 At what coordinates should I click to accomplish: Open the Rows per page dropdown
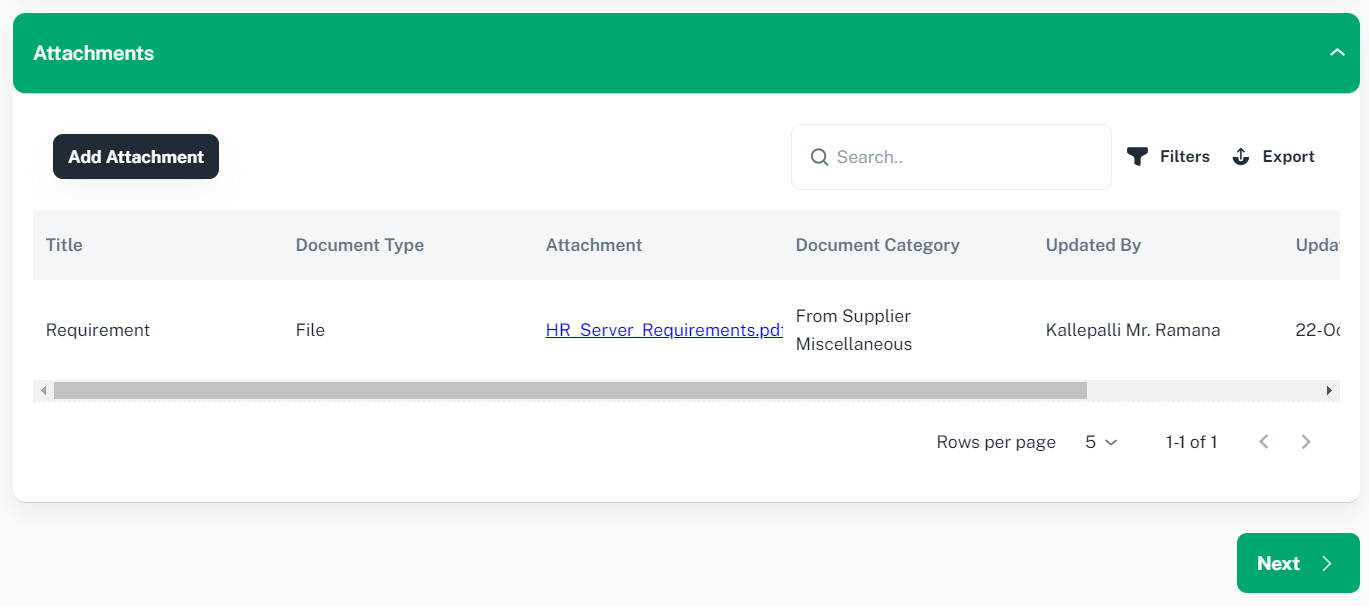tap(1101, 442)
